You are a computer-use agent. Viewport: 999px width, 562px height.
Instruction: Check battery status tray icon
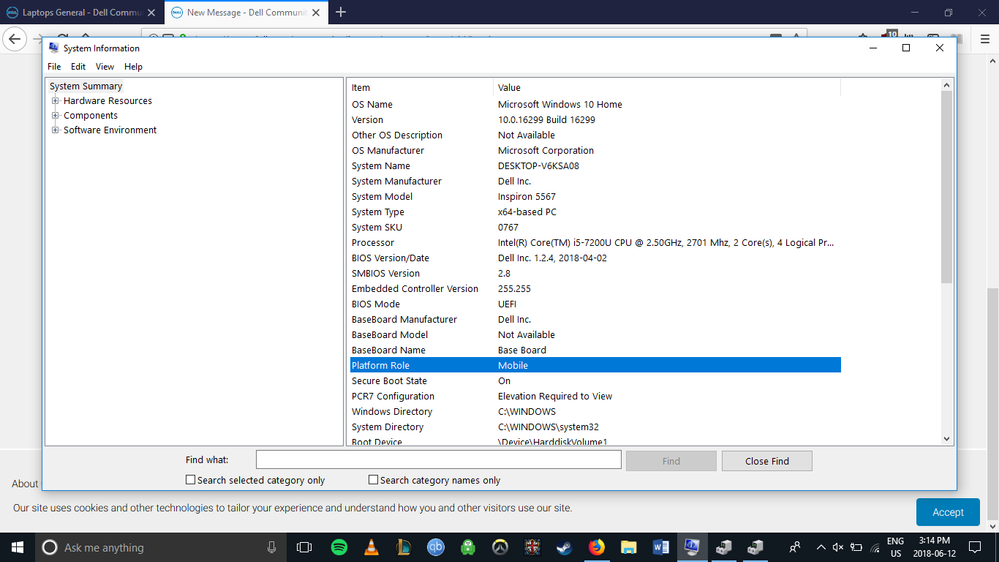[x=856, y=547]
